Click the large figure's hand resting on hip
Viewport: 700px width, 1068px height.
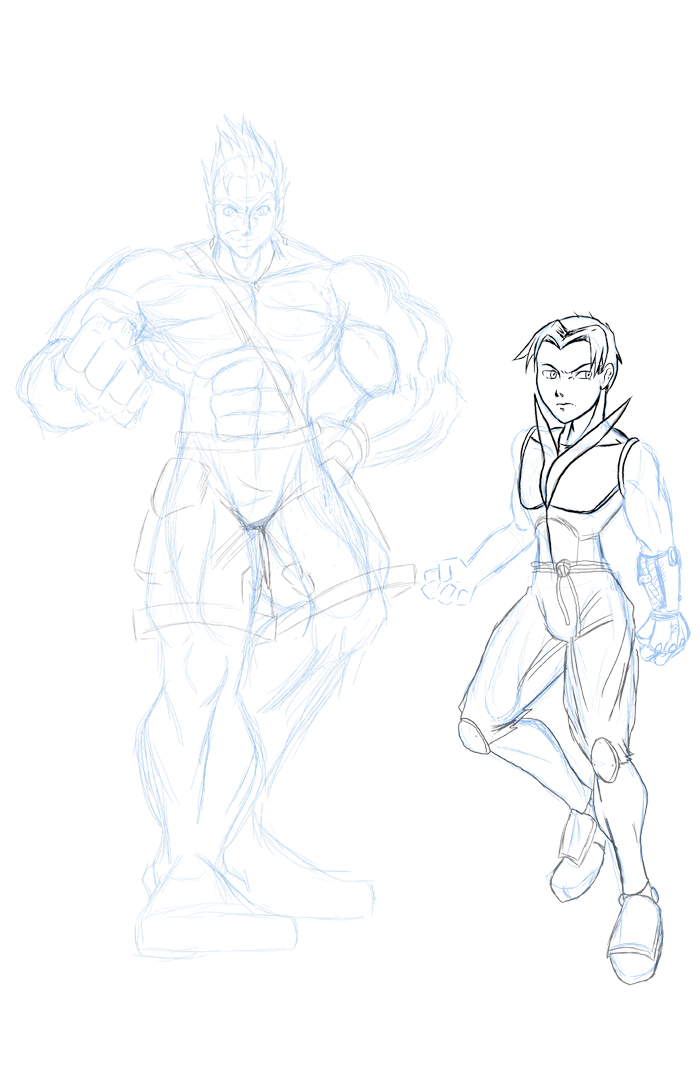click(345, 445)
